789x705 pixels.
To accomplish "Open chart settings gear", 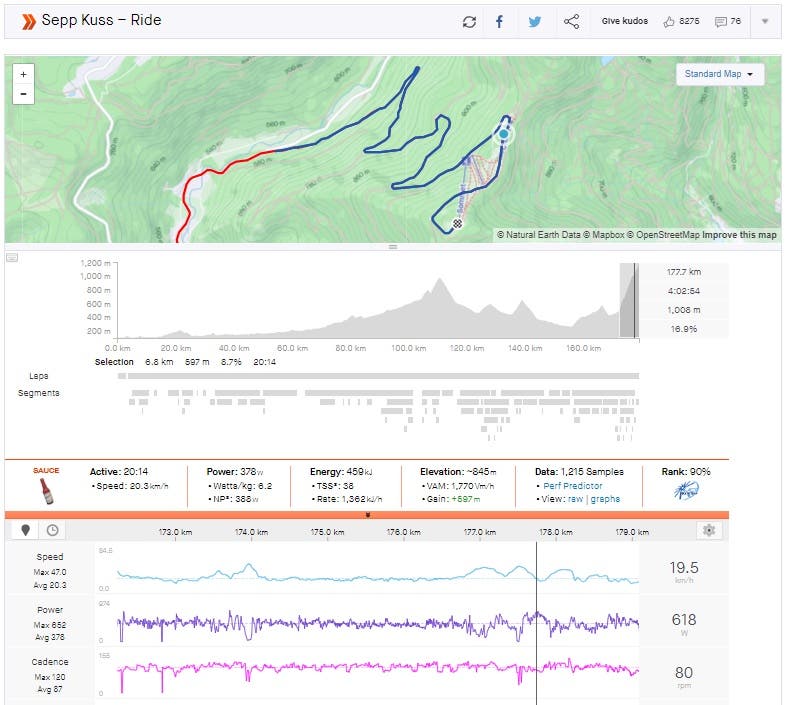I will (709, 531).
